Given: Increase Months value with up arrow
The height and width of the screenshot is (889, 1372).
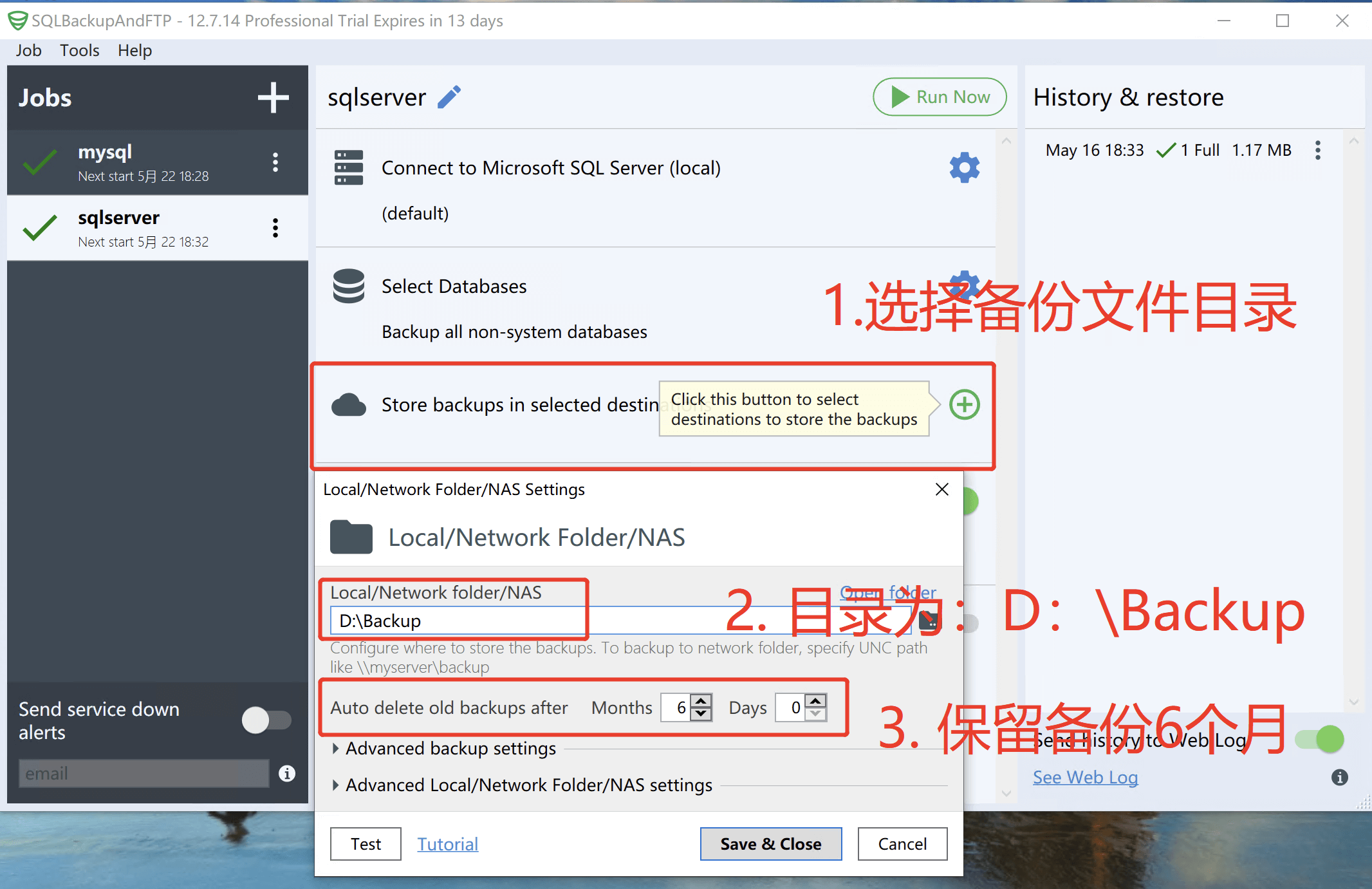Looking at the screenshot, I should (x=702, y=701).
